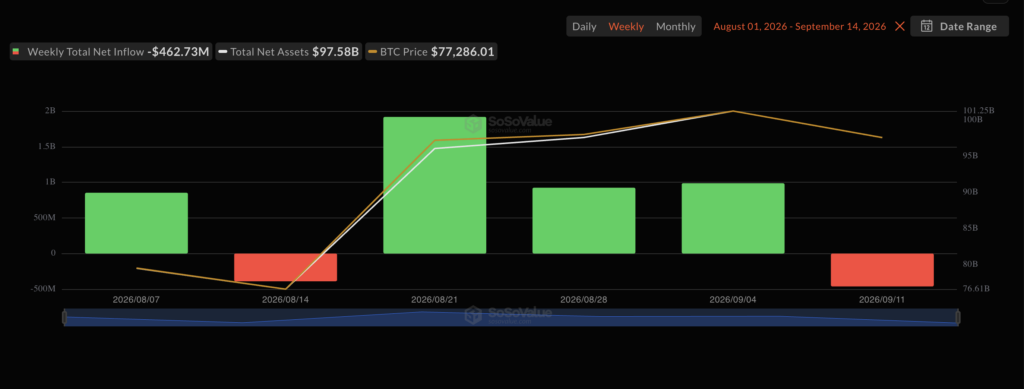Toggle the Weekly Total Net Inflow legend

110,52
